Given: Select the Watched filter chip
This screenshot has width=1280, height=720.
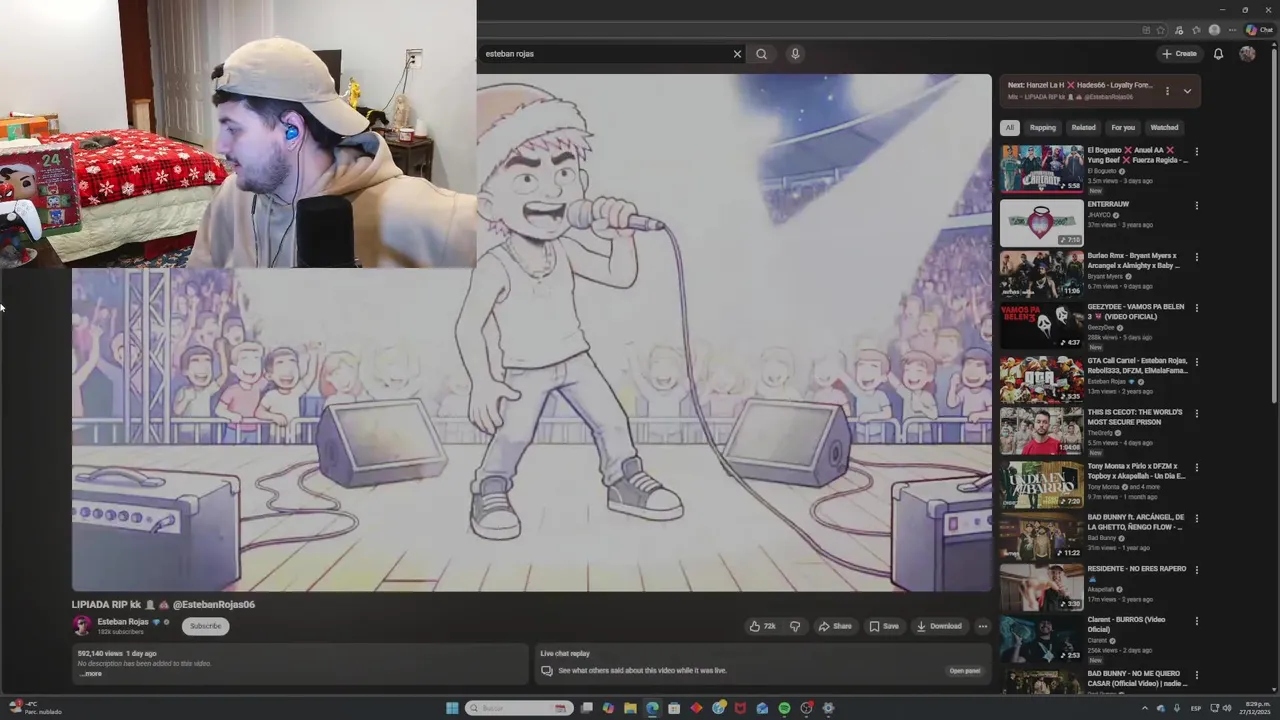Looking at the screenshot, I should tap(1164, 128).
